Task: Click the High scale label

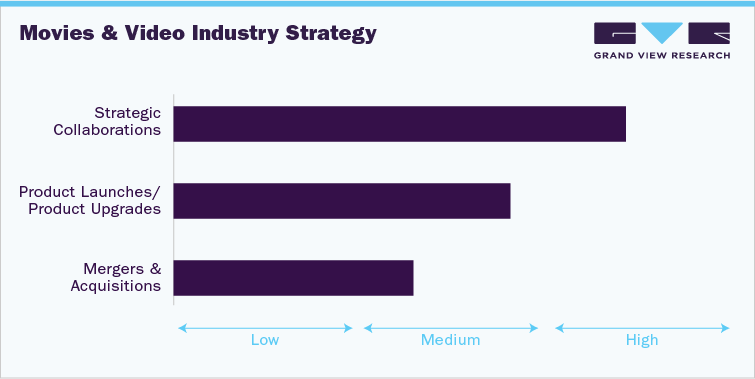Action: [x=642, y=340]
